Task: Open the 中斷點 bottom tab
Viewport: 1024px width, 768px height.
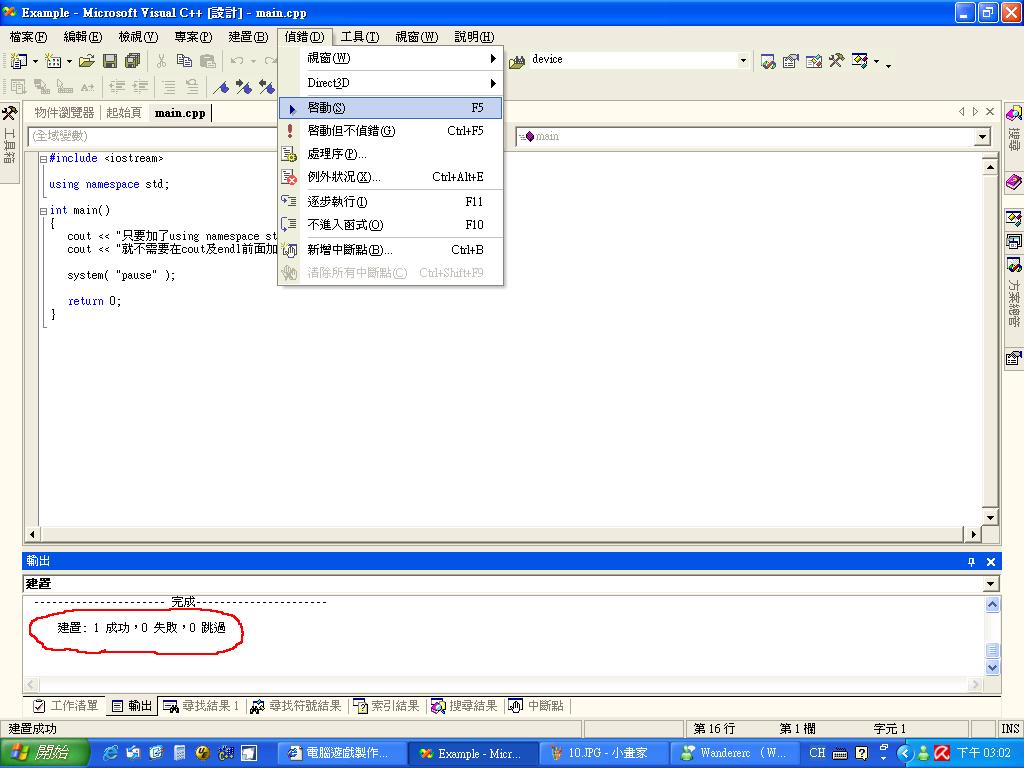Action: (536, 706)
